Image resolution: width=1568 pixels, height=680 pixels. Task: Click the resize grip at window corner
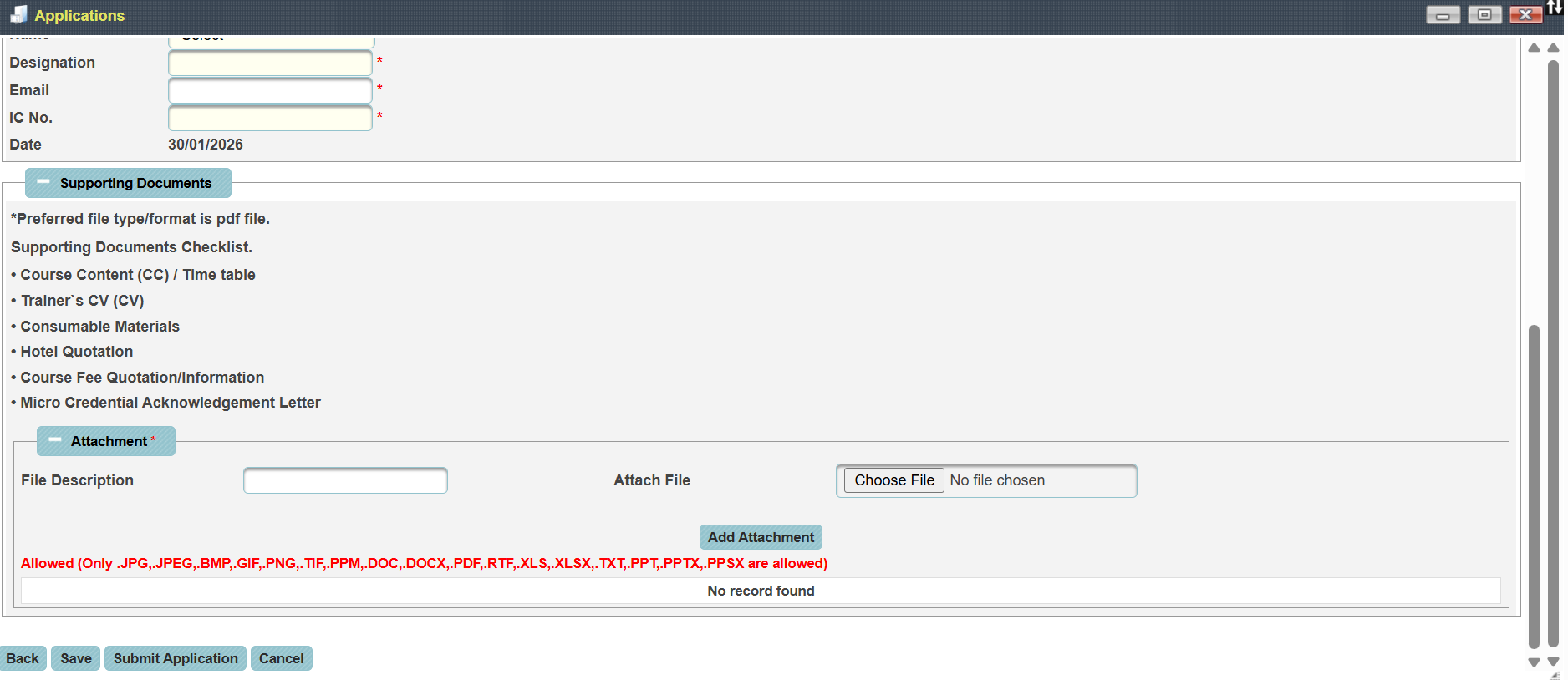click(x=1555, y=674)
